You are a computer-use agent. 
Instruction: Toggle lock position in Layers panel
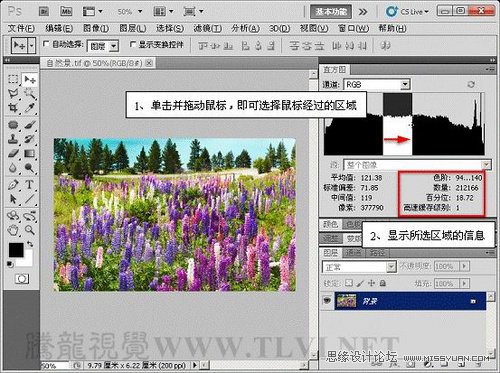coord(371,283)
